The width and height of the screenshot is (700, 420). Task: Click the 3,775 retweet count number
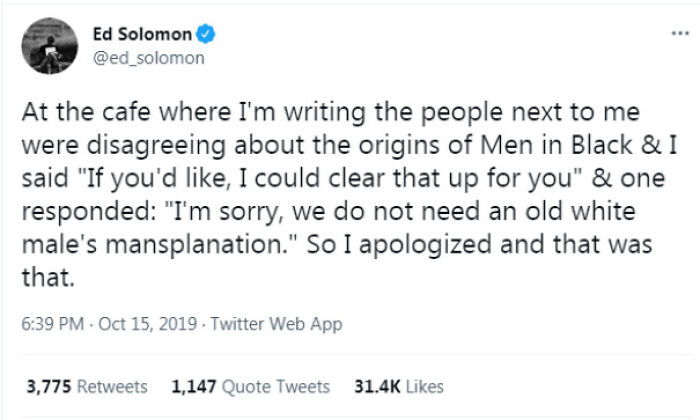tap(49, 386)
